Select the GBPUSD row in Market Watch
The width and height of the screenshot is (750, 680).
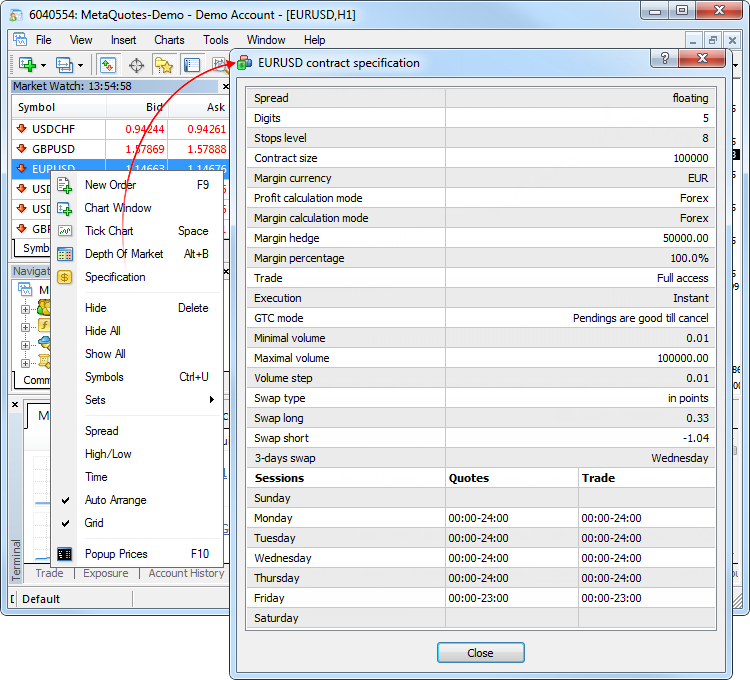tap(54, 149)
